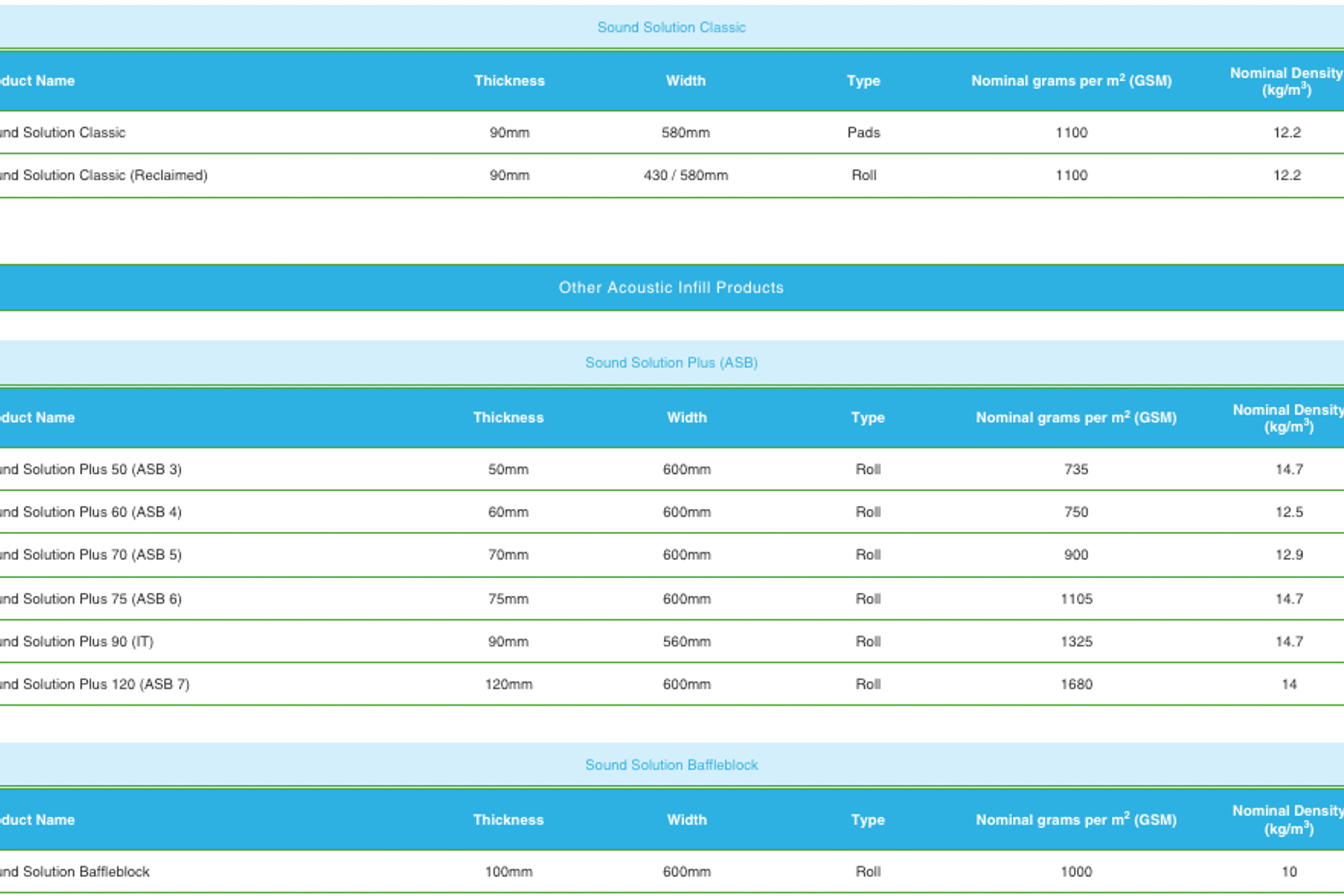Select the Thickness header in the Classic table
The width and height of the screenshot is (1344, 896).
509,81
